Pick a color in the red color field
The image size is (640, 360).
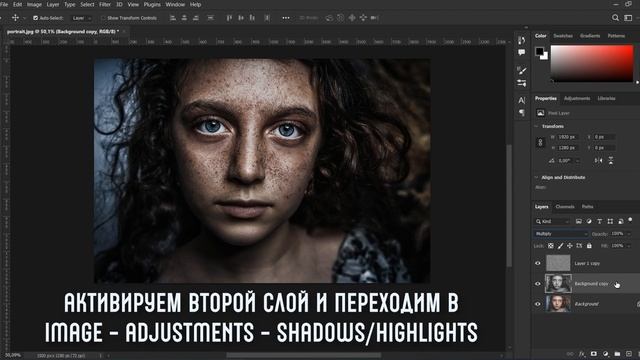pyautogui.click(x=592, y=63)
